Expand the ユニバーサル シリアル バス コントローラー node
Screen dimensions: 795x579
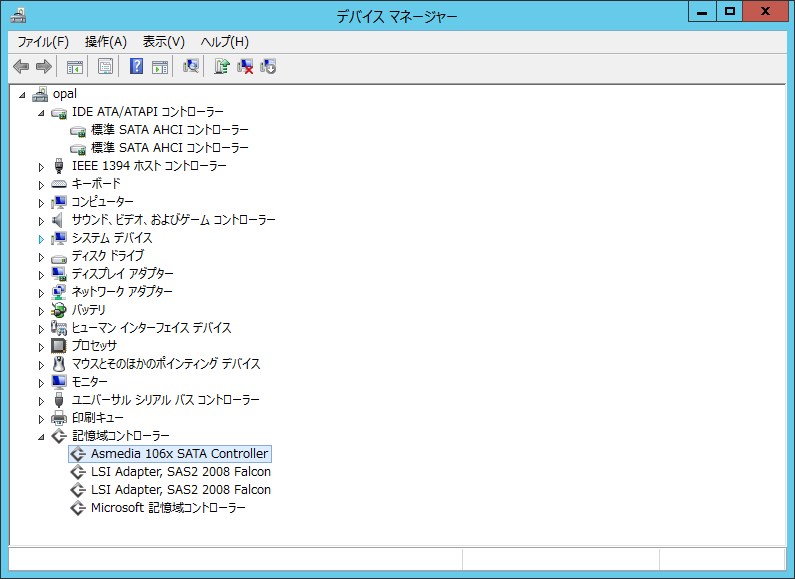[x=41, y=401]
